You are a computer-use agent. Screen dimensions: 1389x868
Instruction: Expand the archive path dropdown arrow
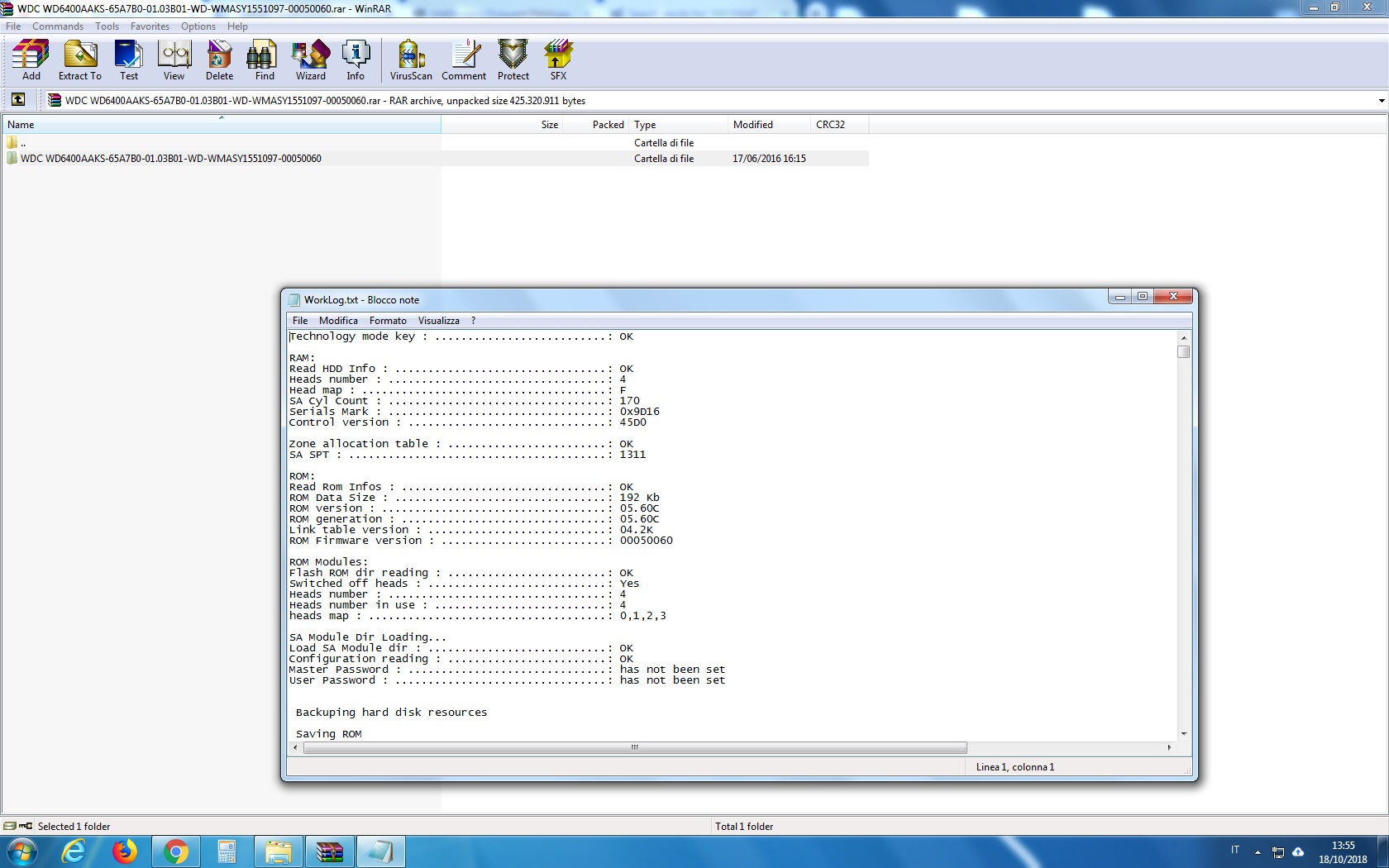pos(1382,101)
